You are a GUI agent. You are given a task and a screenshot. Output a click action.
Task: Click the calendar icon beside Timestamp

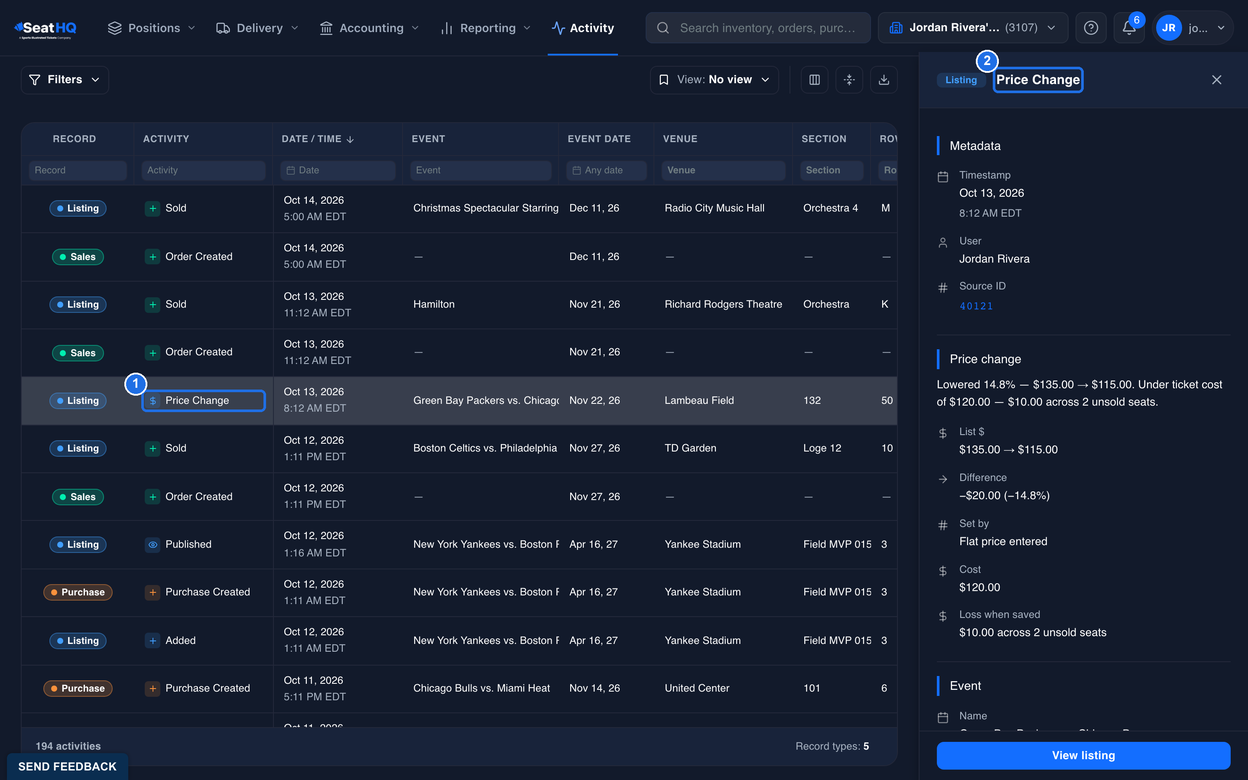(x=943, y=176)
